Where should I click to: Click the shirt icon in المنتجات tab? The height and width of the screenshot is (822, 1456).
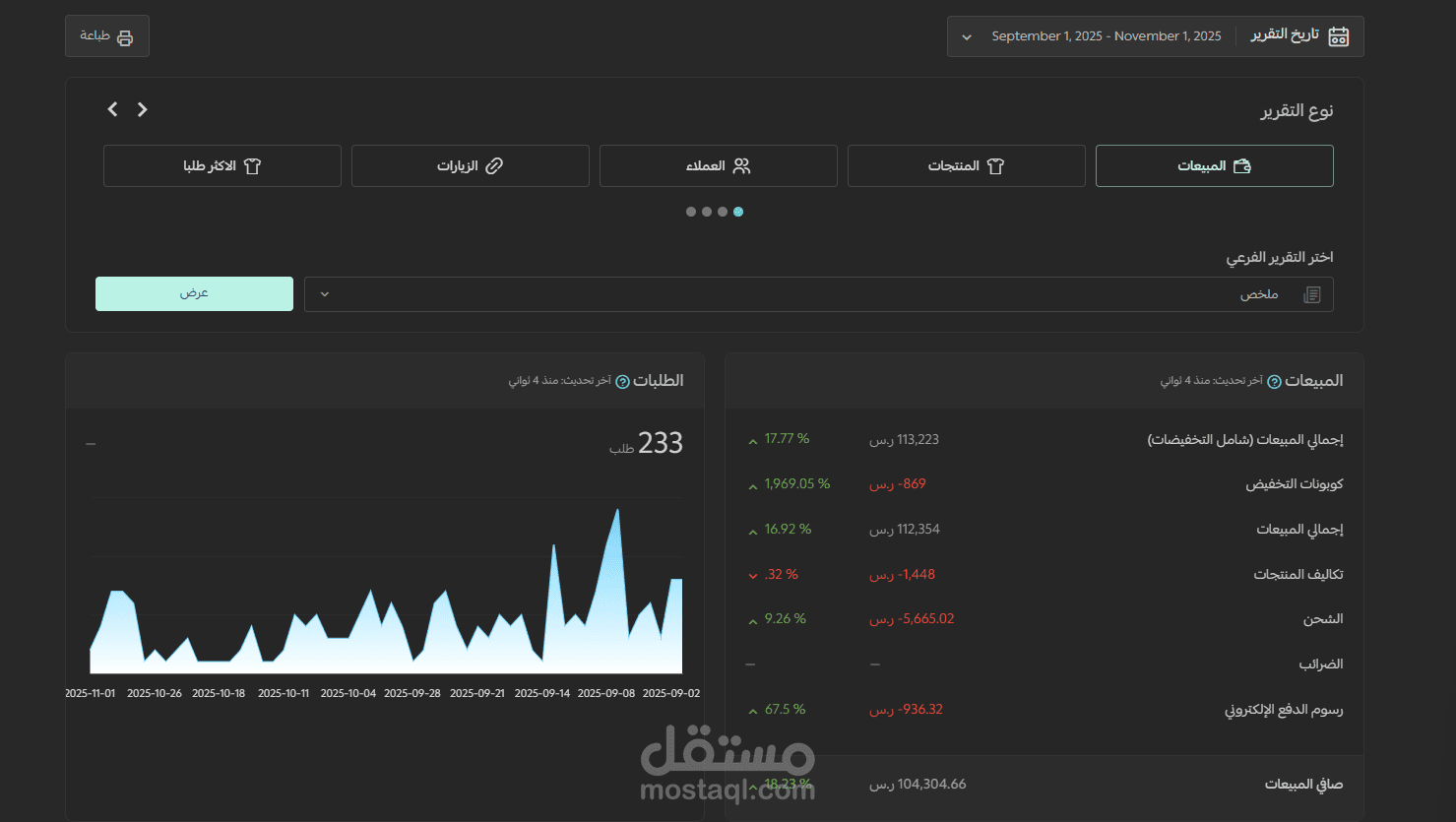point(995,165)
